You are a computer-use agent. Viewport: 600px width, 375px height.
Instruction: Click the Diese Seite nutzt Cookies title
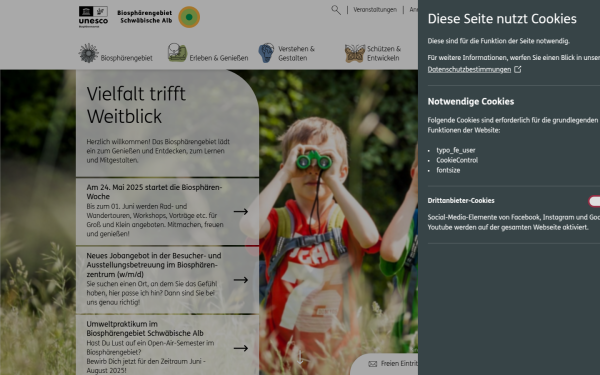502,19
